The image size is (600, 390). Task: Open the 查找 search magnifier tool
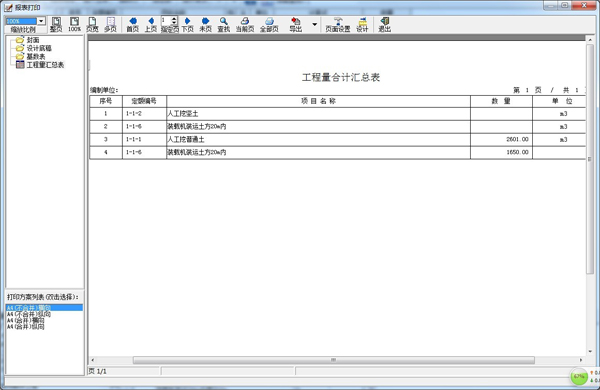(x=223, y=24)
